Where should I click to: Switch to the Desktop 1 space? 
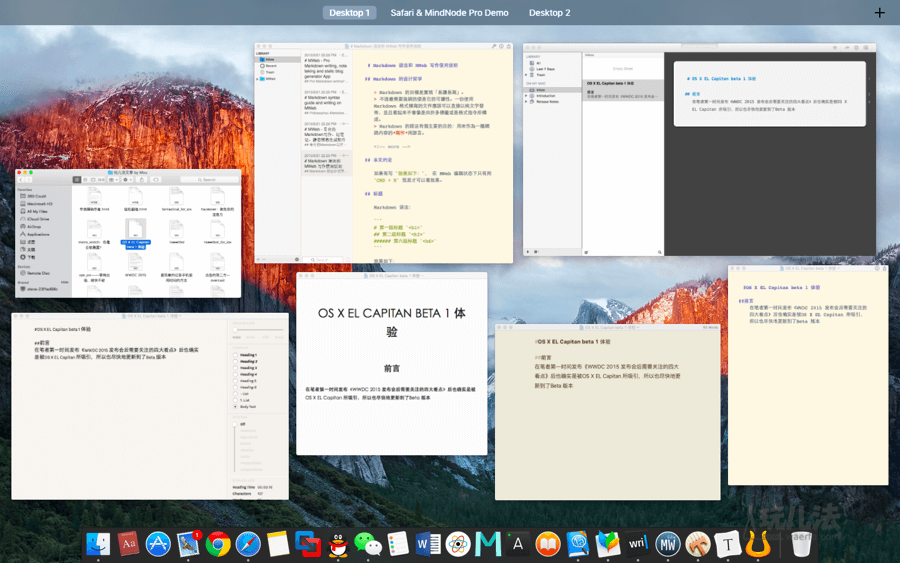pyautogui.click(x=350, y=13)
